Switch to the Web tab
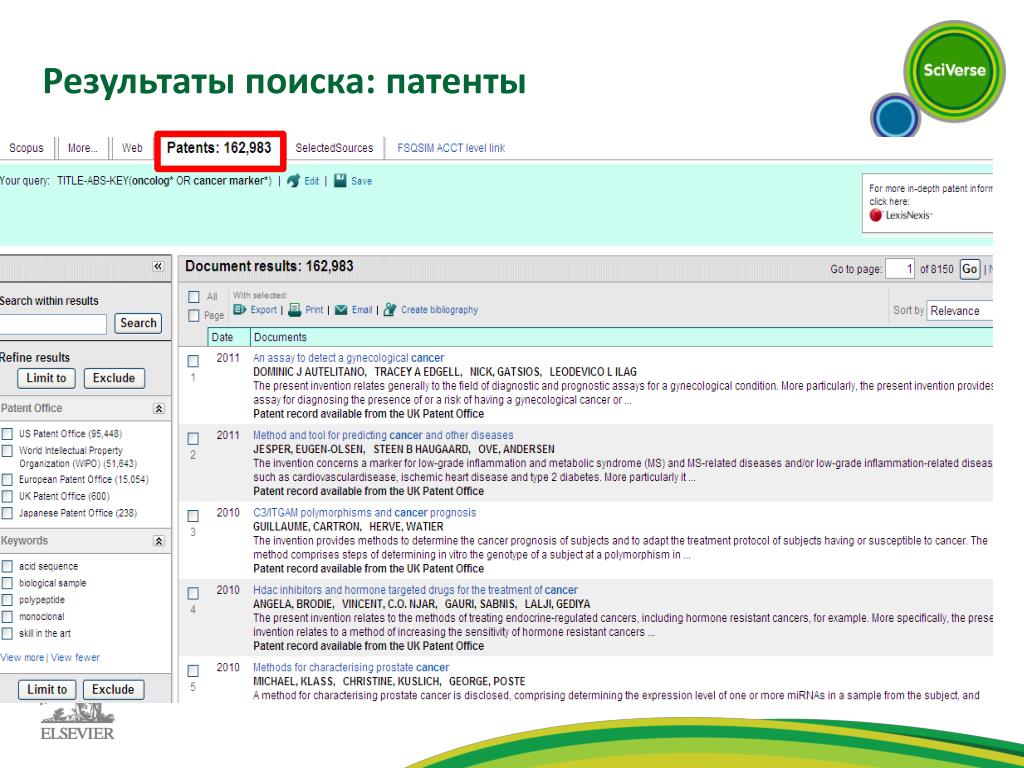 [132, 148]
